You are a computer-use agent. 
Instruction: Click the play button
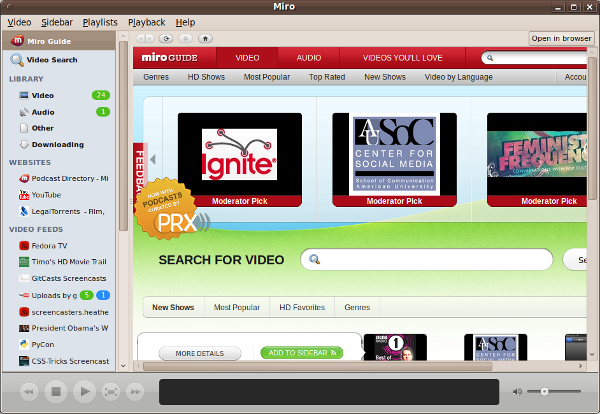(x=84, y=391)
